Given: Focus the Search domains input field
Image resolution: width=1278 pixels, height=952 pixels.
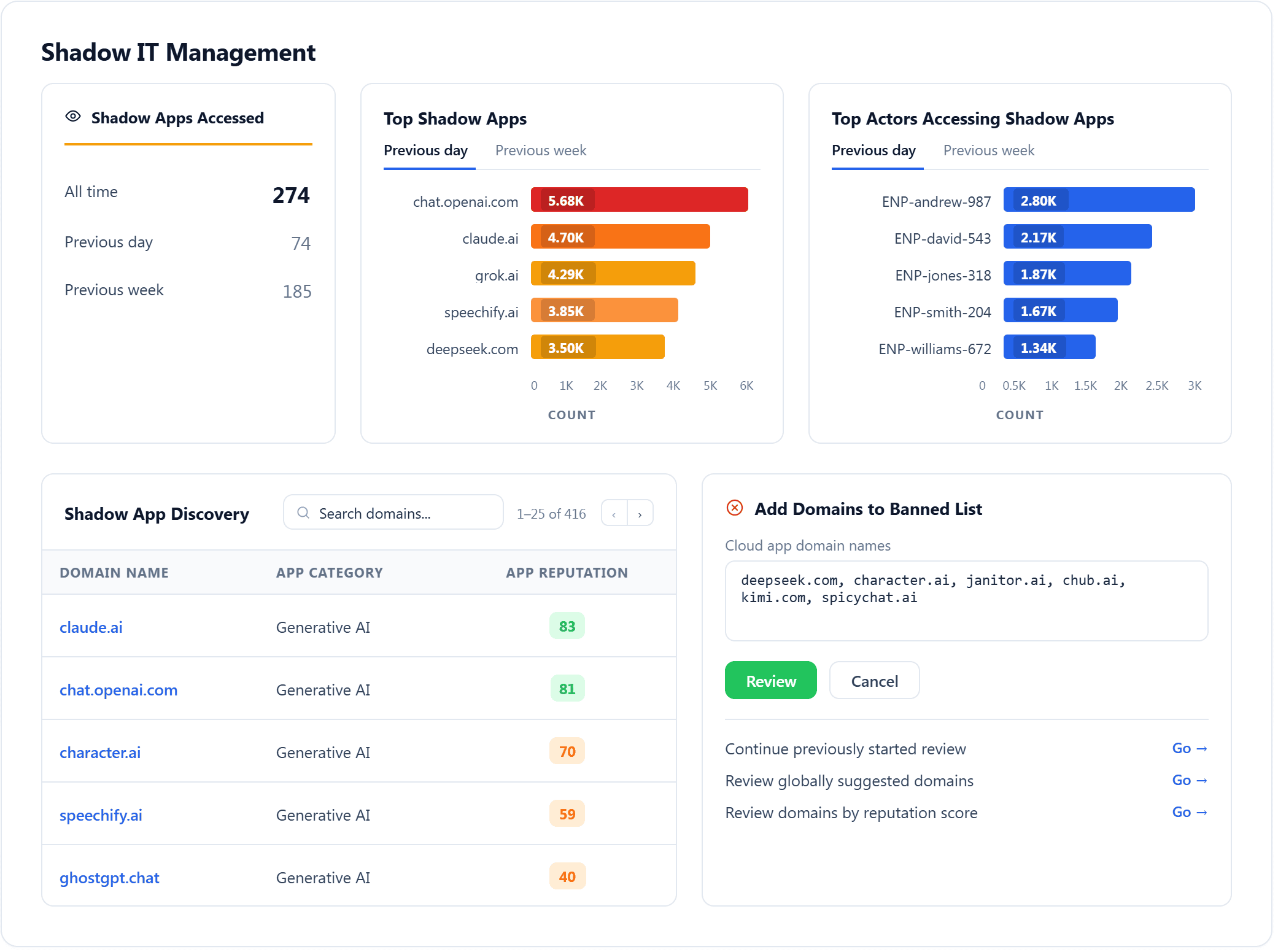Looking at the screenshot, I should click(x=393, y=513).
